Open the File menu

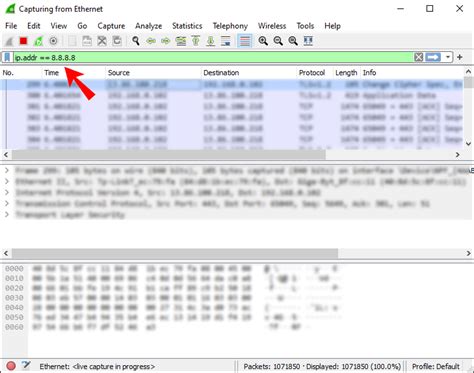click(11, 26)
